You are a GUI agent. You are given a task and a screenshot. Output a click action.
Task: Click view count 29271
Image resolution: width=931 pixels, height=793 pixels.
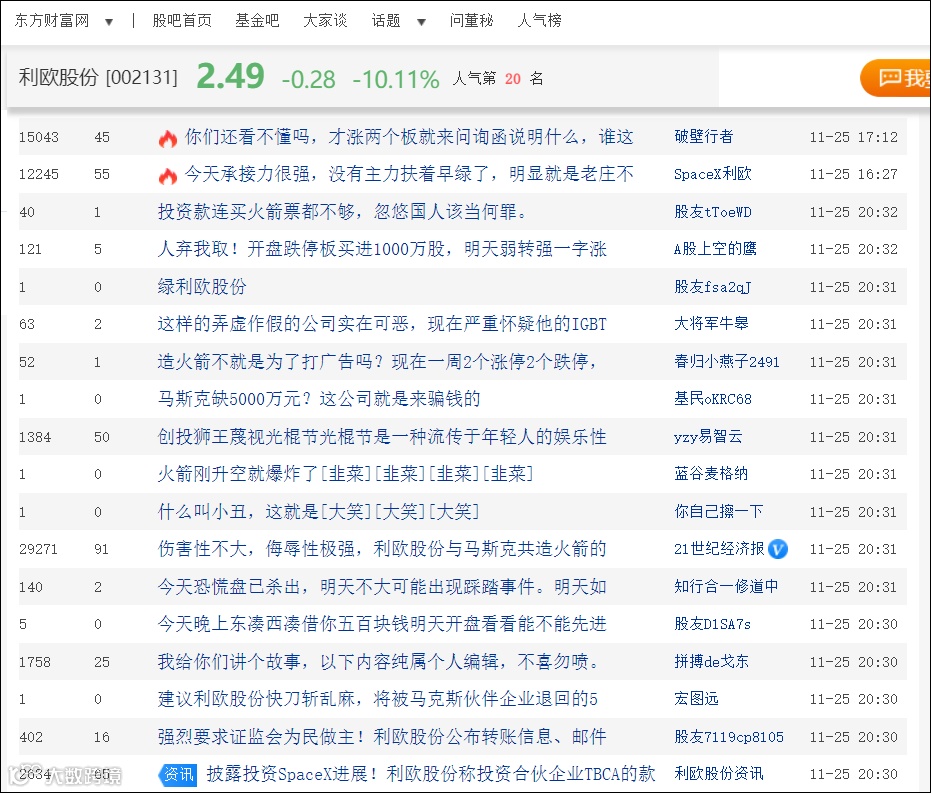[x=38, y=549]
